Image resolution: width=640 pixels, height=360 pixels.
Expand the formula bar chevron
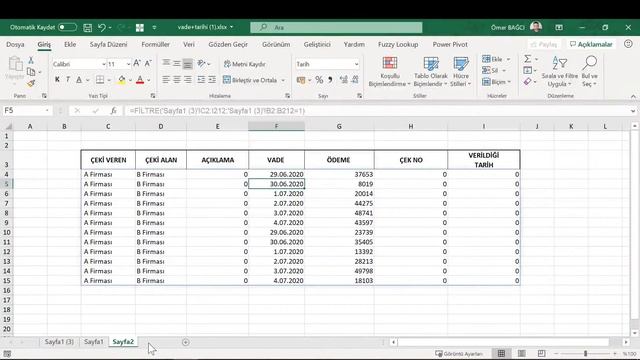(x=633, y=111)
